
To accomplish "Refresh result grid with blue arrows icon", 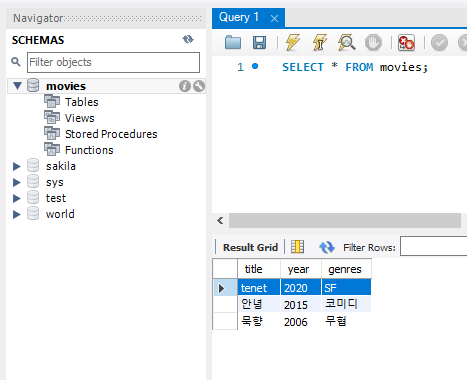I will [x=327, y=247].
